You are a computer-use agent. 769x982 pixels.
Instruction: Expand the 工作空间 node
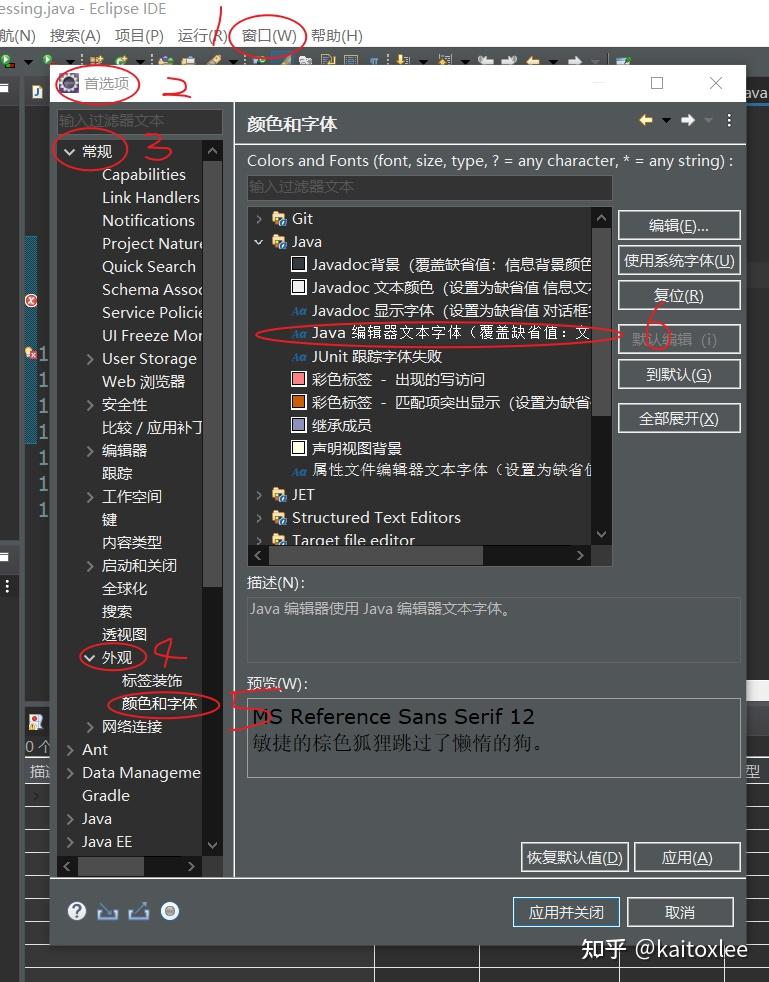point(90,497)
